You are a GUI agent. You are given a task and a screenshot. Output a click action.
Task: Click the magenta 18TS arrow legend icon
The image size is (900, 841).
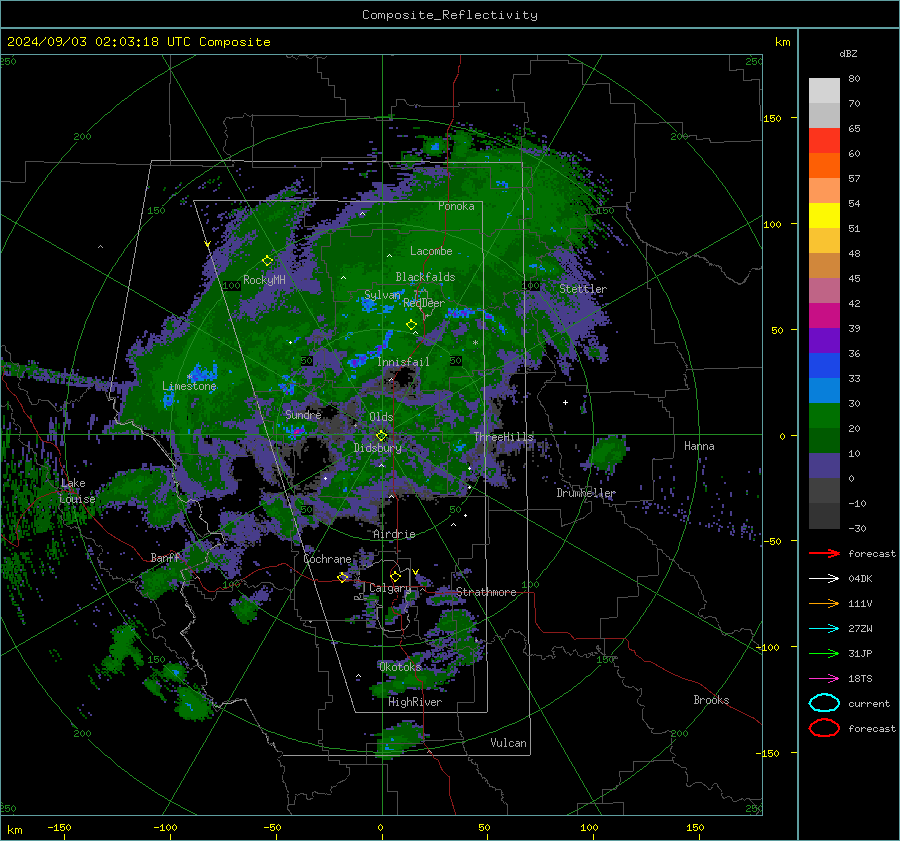pyautogui.click(x=824, y=679)
